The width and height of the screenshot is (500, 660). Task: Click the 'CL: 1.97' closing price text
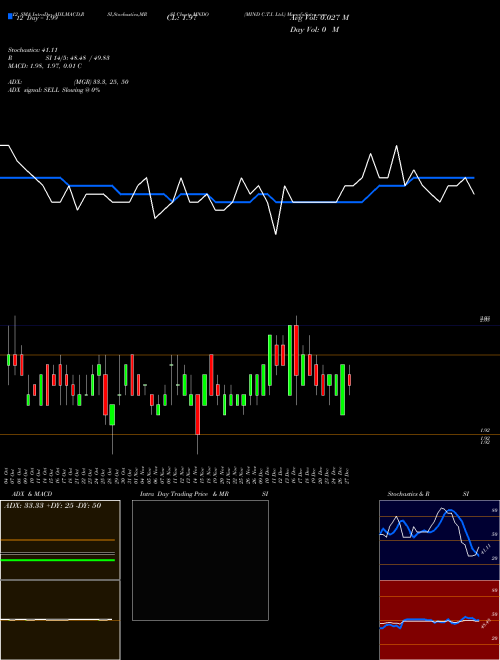point(182,18)
